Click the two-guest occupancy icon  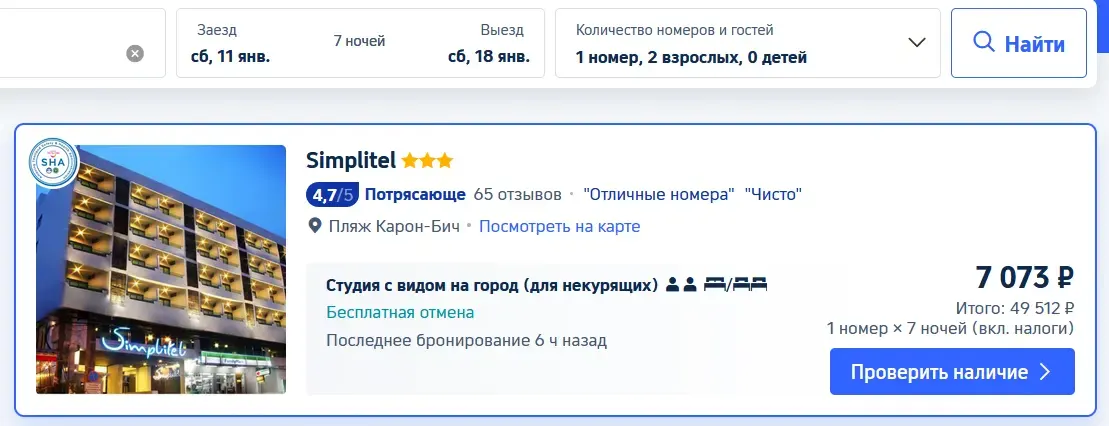[681, 285]
